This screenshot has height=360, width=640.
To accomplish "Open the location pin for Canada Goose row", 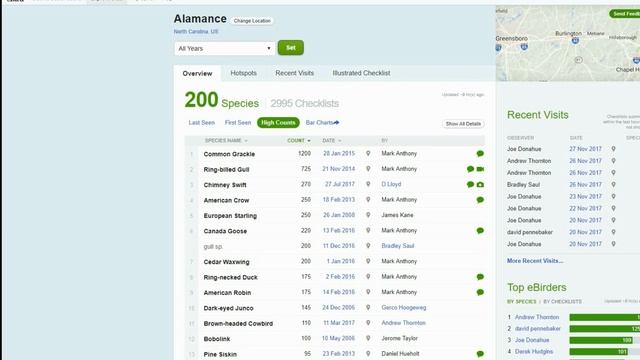I will 368,231.
